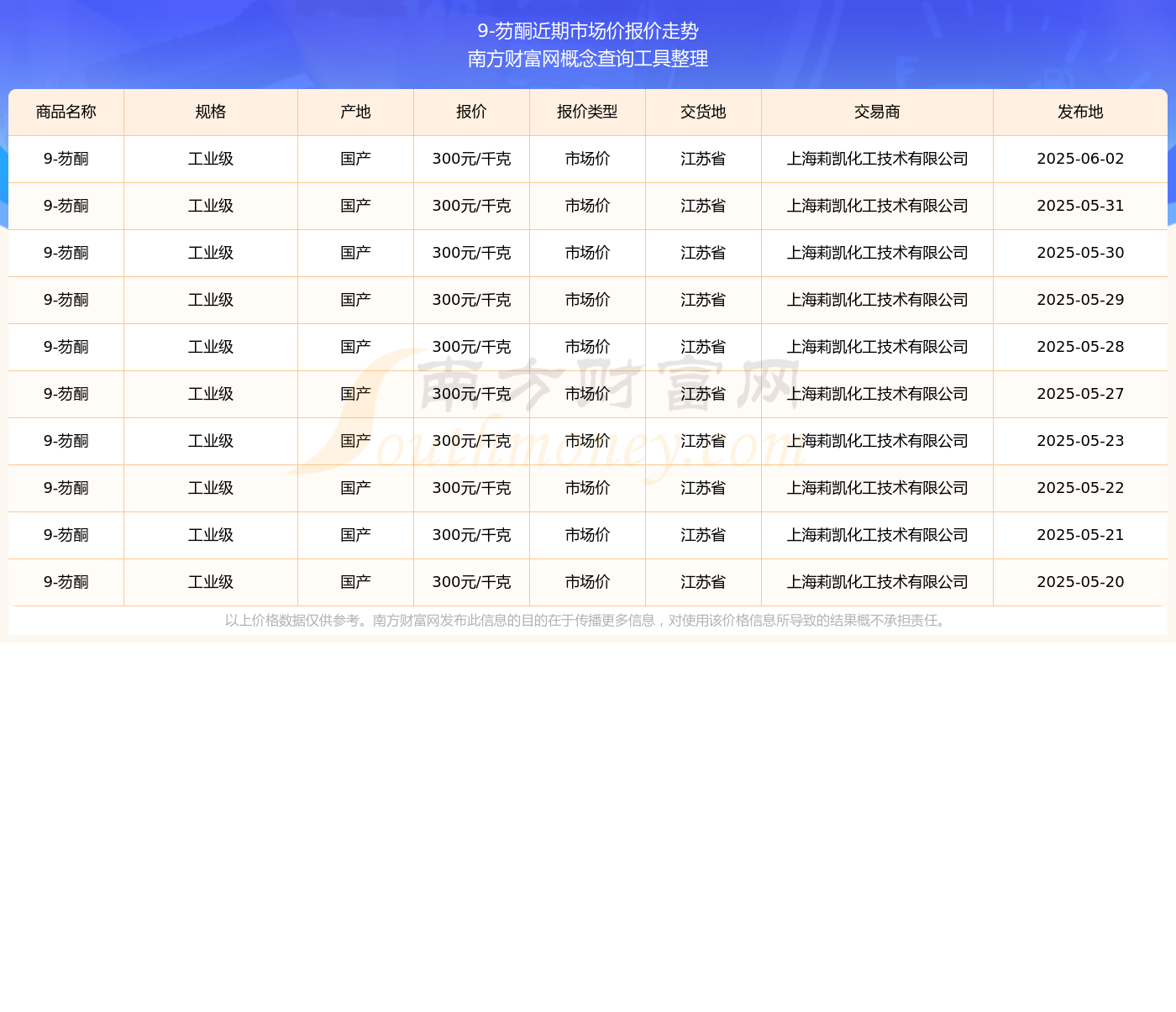The height and width of the screenshot is (1012, 1176).
Task: Click 江苏省 in the 2025-05-21 row
Action: click(703, 535)
